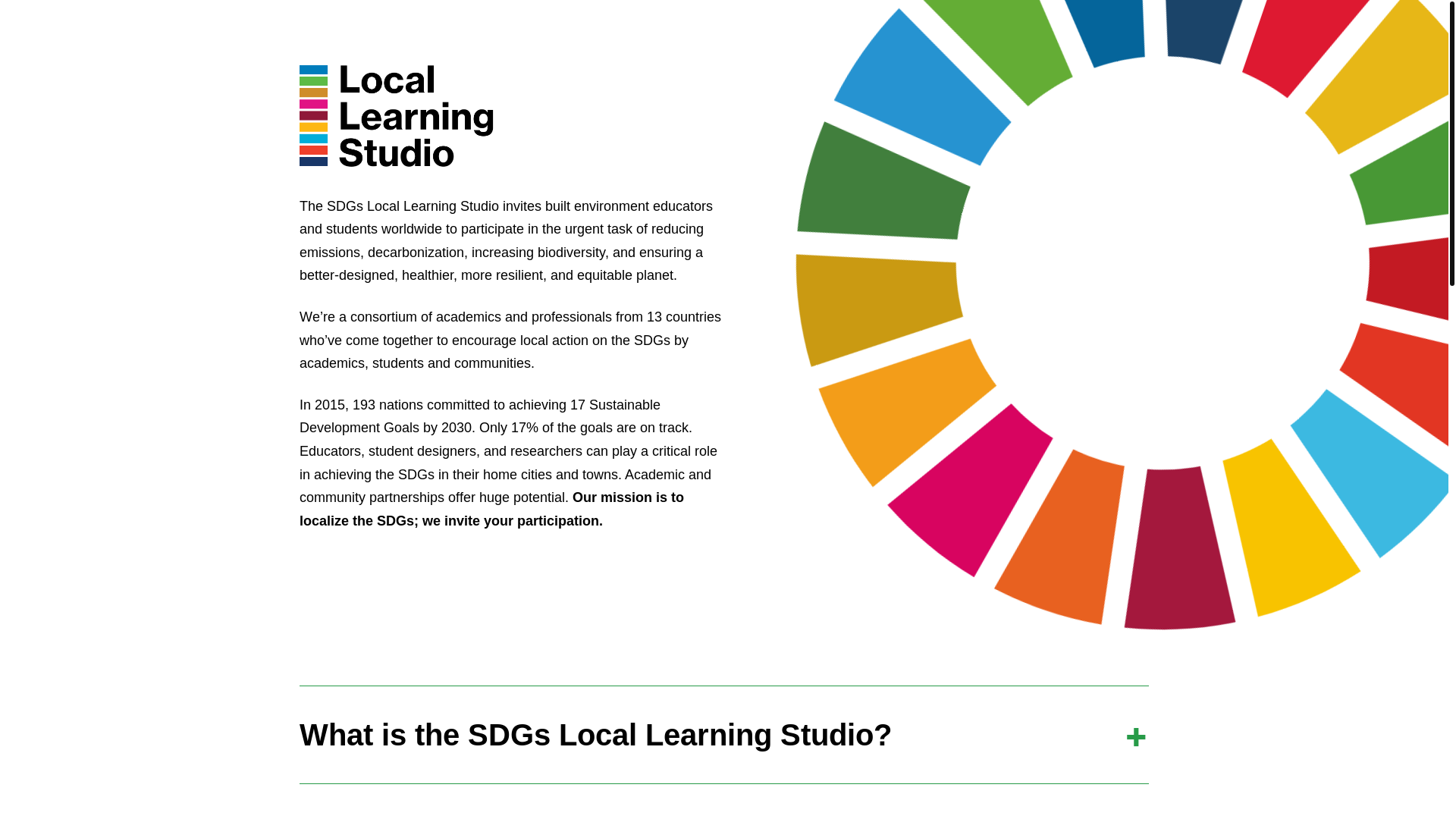Click the vertical scrollbar thumb
Image resolution: width=1456 pixels, height=819 pixels.
tap(1452, 143)
